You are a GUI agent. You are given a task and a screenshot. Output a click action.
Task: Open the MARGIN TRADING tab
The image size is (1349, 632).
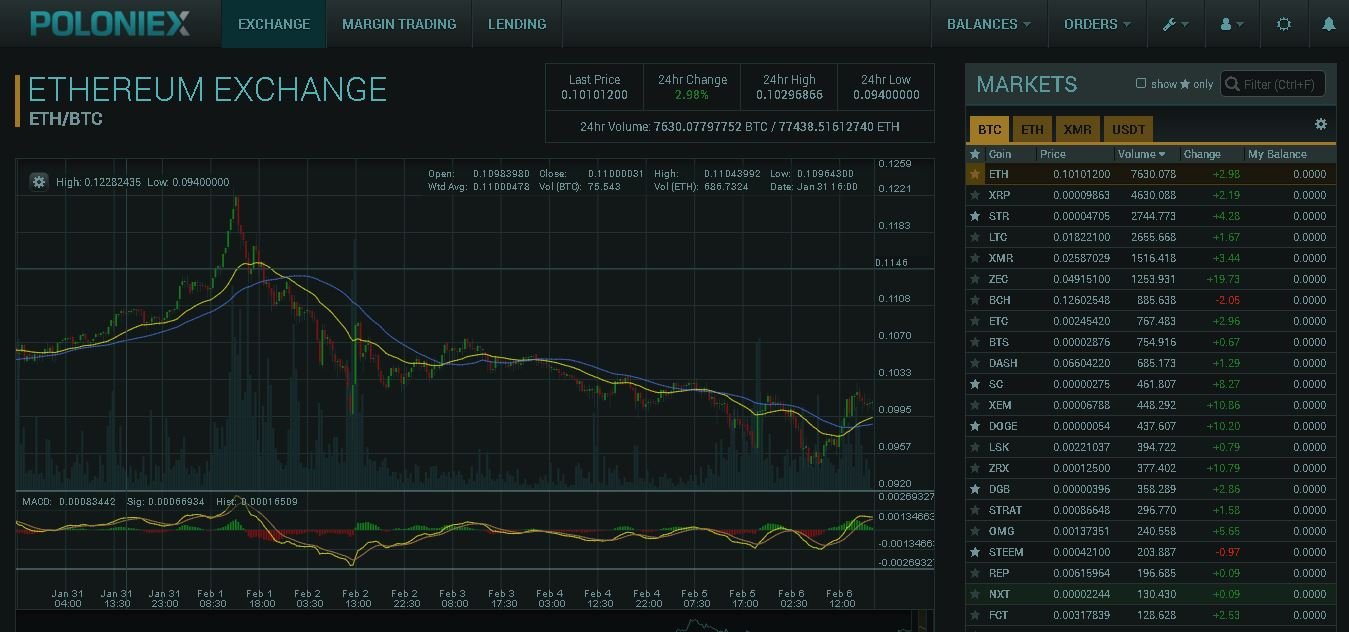[399, 24]
